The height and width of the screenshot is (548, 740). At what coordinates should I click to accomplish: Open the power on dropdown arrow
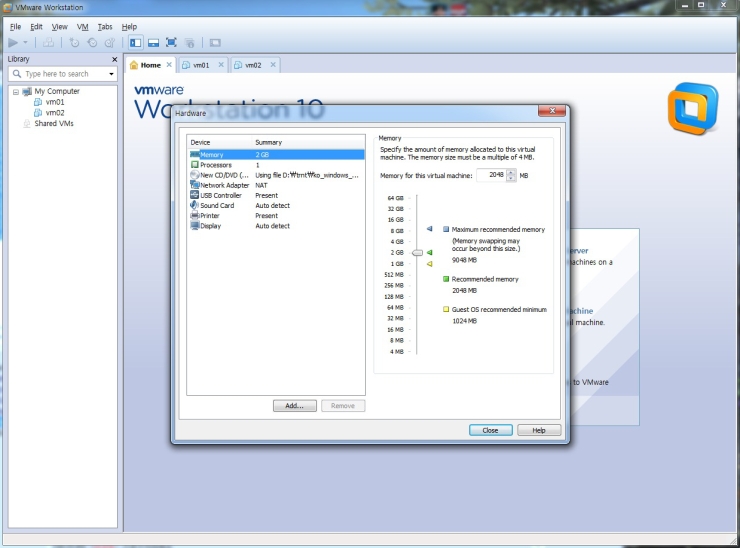(25, 43)
